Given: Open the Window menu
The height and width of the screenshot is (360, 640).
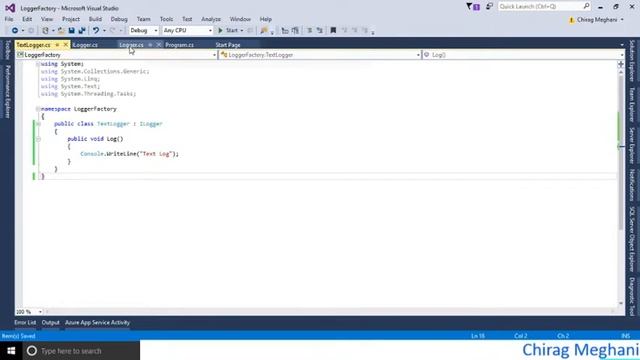Looking at the screenshot, I should pyautogui.click(x=240, y=19).
